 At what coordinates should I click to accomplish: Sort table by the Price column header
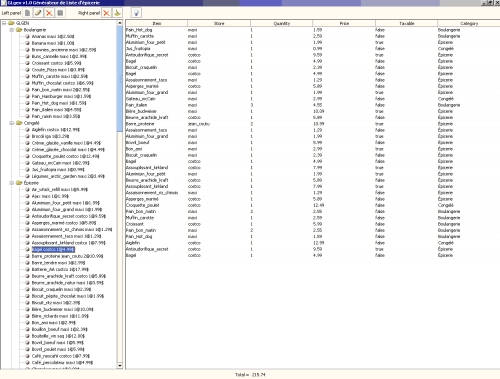[x=344, y=23]
